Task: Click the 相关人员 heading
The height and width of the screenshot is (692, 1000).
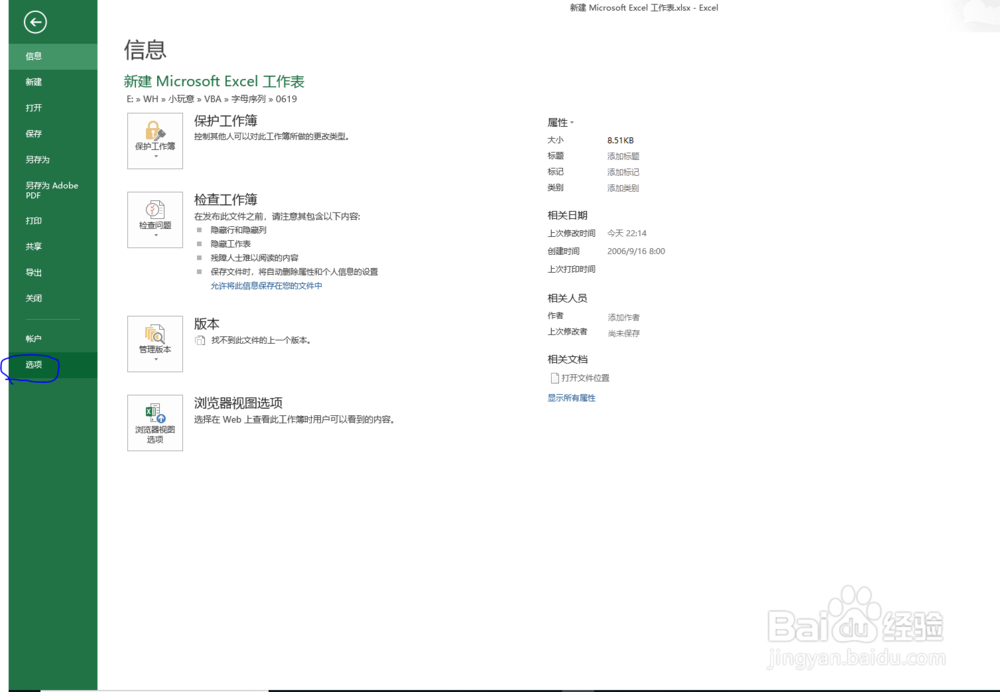Action: click(568, 298)
